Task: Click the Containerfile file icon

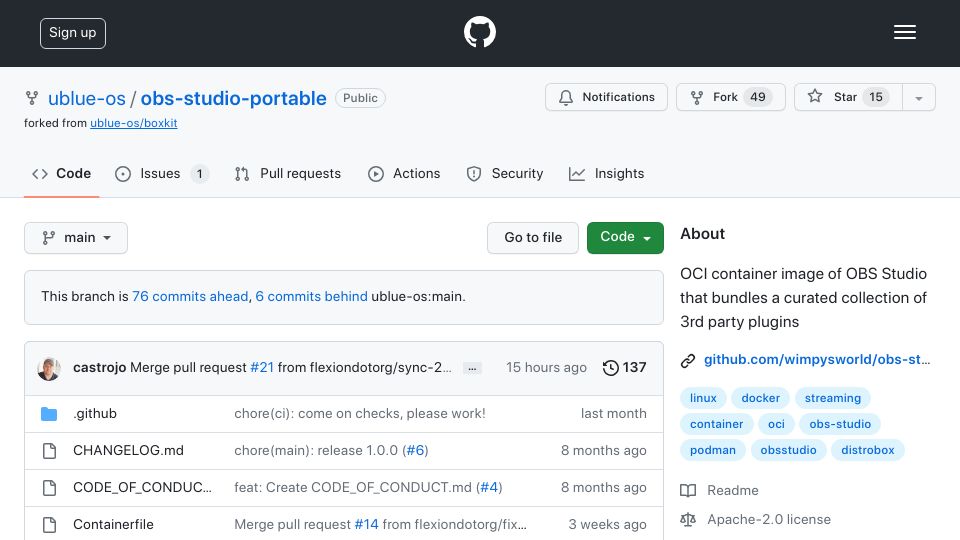Action: pyautogui.click(x=49, y=525)
